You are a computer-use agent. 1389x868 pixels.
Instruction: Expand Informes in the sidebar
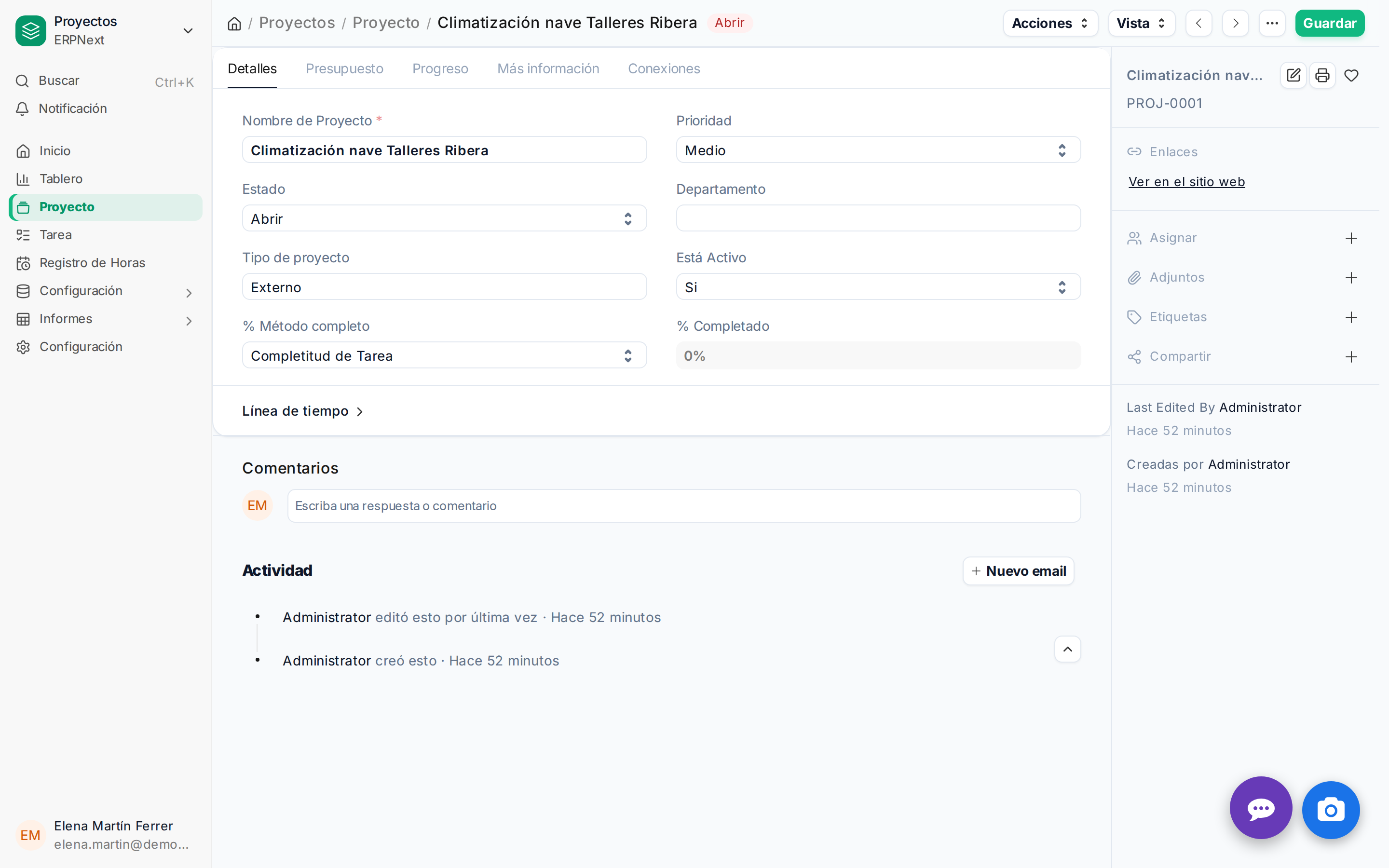coord(106,319)
